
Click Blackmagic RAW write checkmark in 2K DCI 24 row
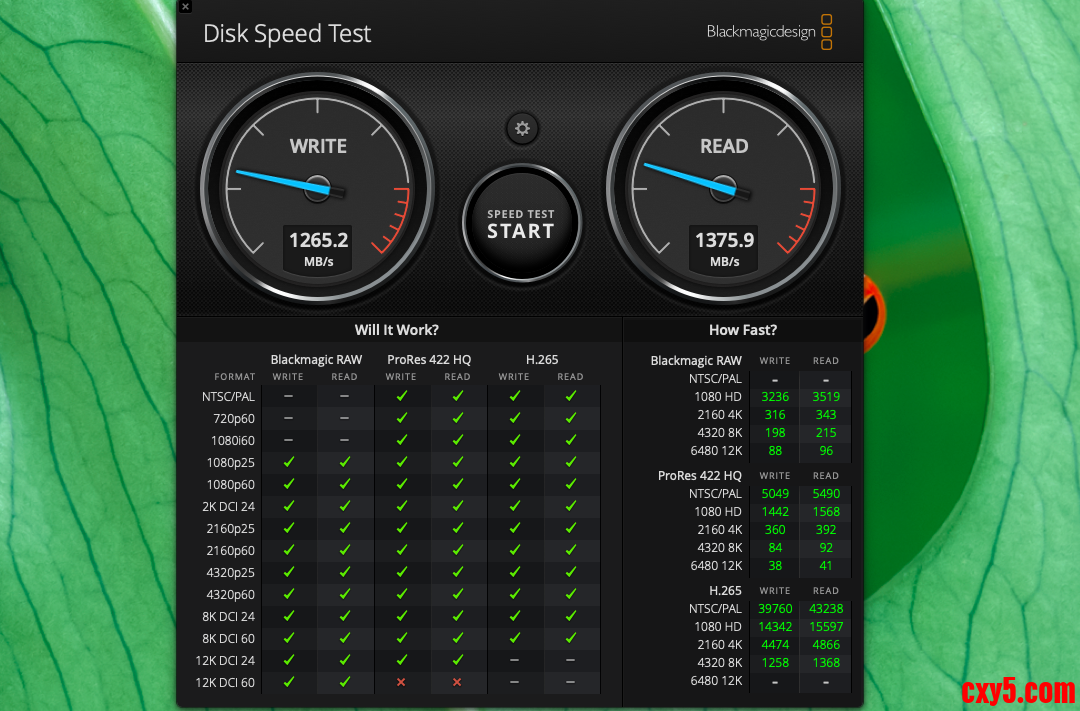coord(289,506)
